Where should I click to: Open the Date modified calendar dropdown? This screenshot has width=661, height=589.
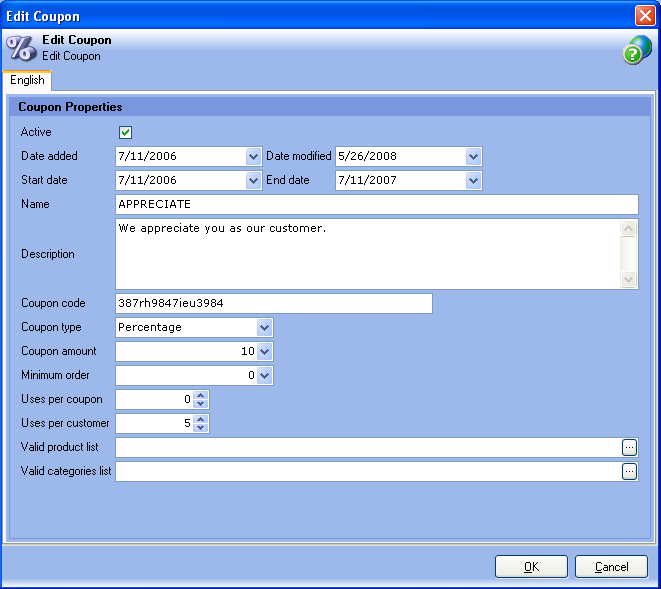tap(473, 156)
